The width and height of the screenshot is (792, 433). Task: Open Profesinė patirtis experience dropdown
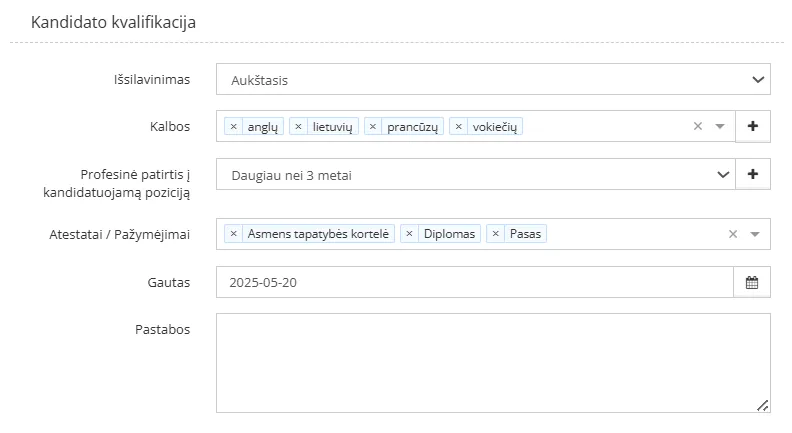coord(475,175)
